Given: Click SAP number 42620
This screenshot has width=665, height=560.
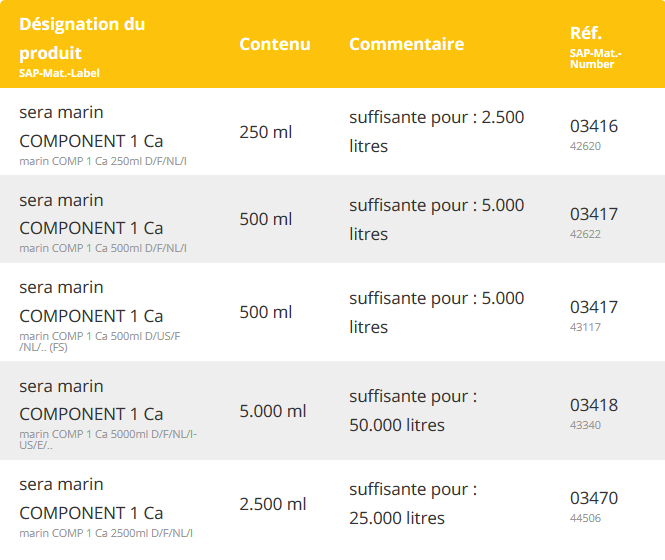Looking at the screenshot, I should pos(585,146).
